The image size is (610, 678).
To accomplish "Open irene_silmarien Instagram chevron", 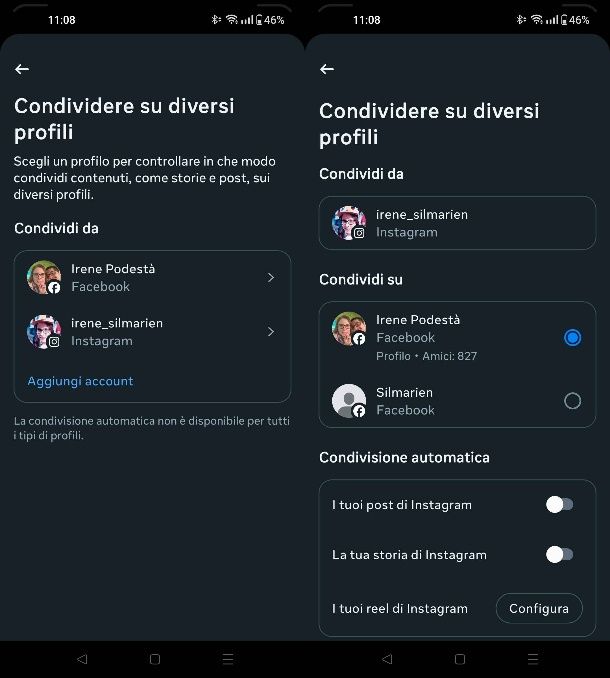I will tap(271, 332).
